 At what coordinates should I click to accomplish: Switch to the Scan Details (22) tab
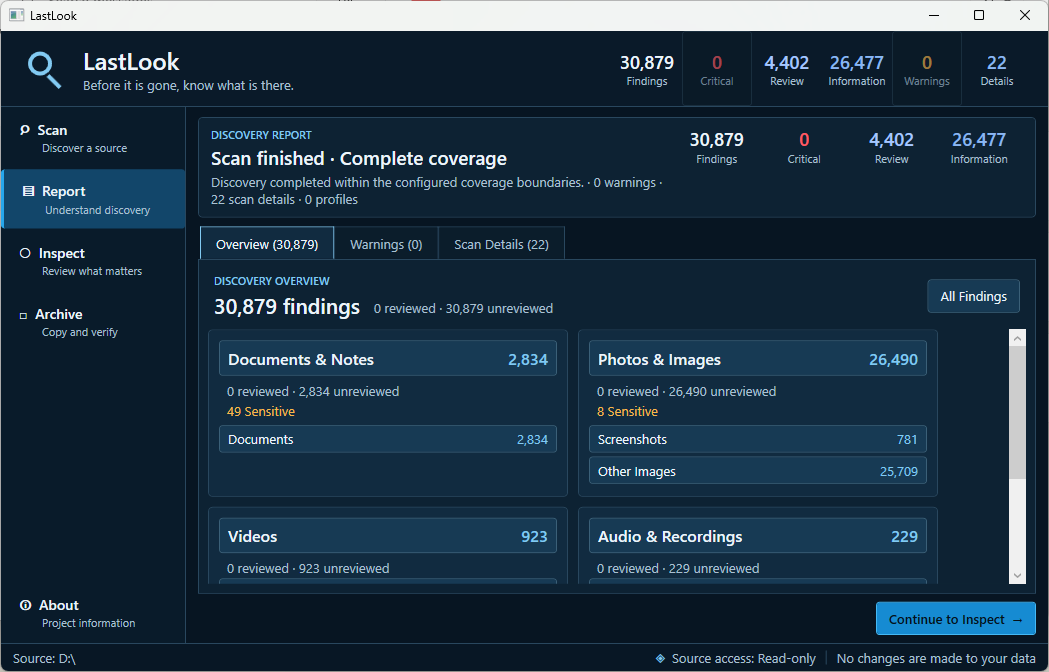(x=501, y=244)
